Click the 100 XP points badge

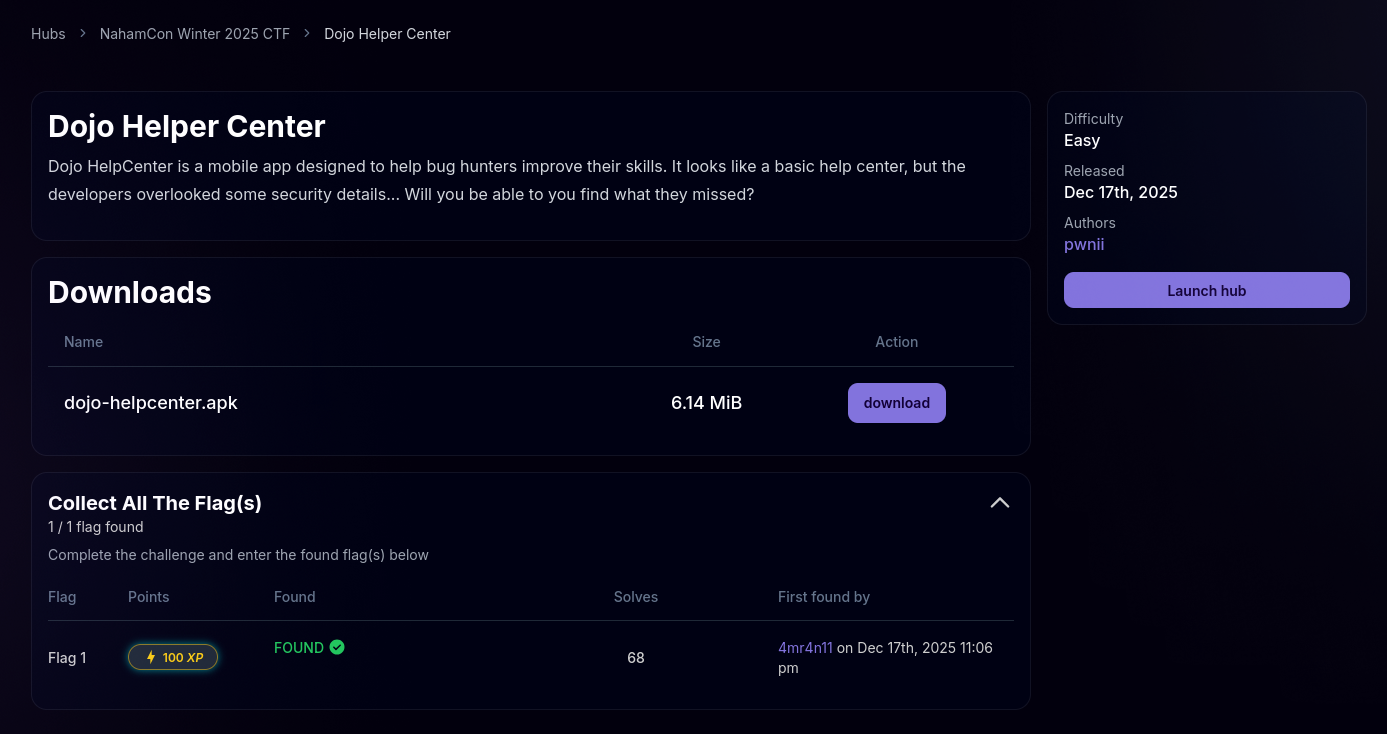(x=173, y=657)
